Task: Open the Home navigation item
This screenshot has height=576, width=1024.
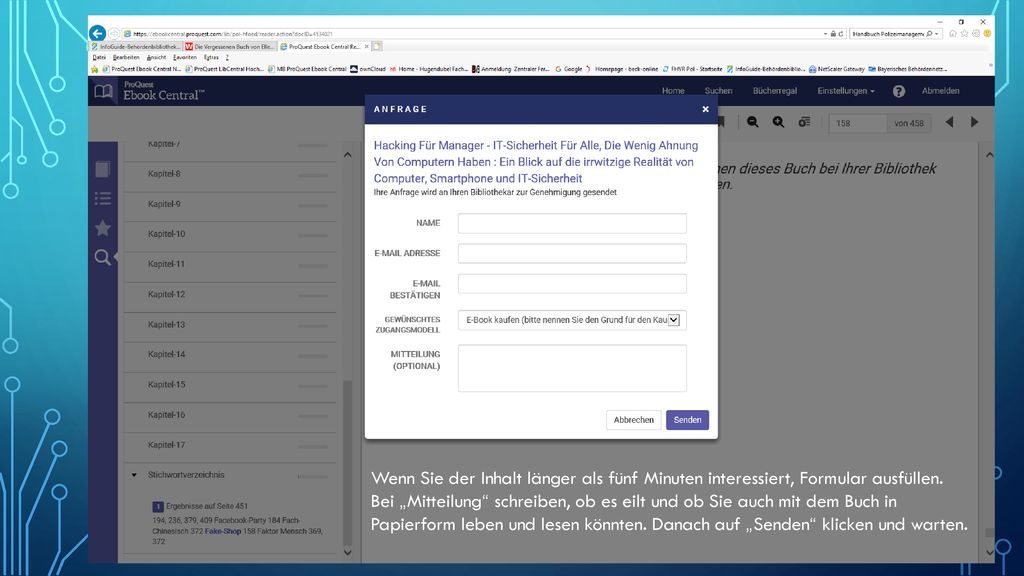Action: tap(673, 91)
